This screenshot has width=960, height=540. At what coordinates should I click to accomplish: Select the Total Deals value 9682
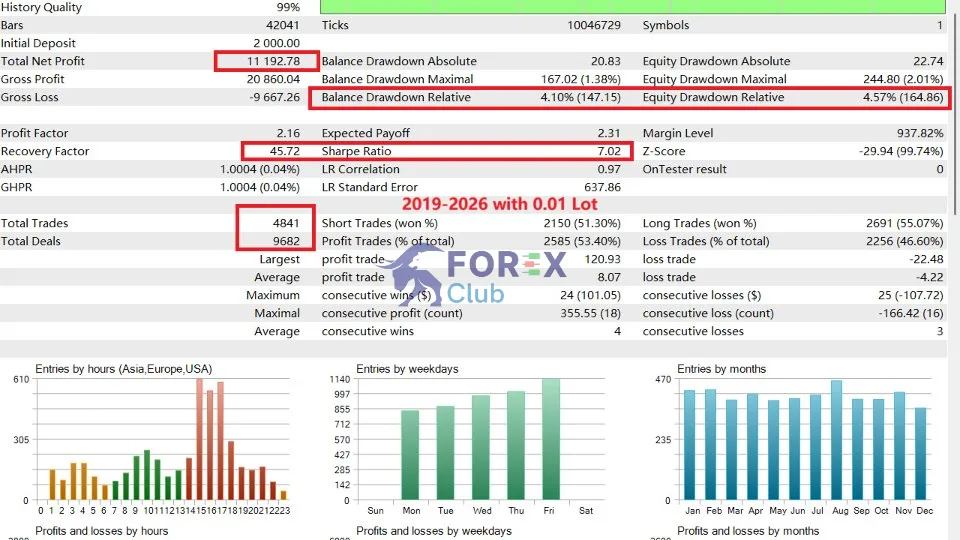coord(286,241)
